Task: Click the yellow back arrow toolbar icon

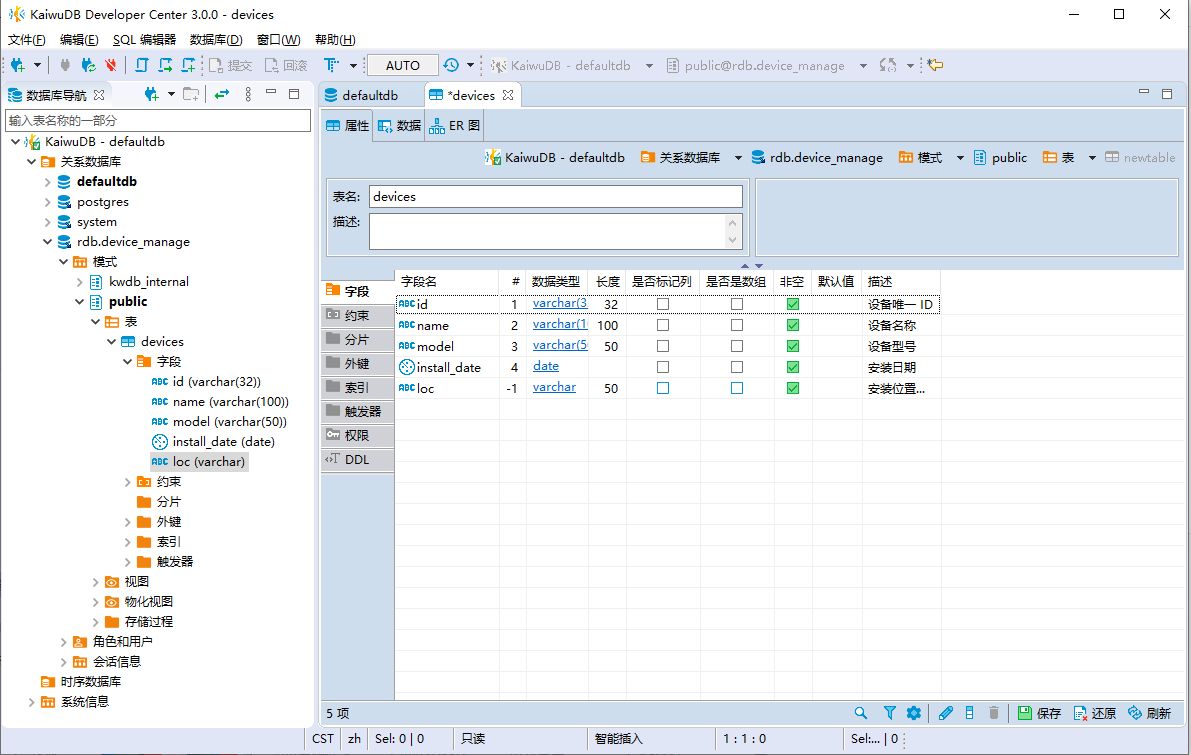Action: [x=936, y=65]
